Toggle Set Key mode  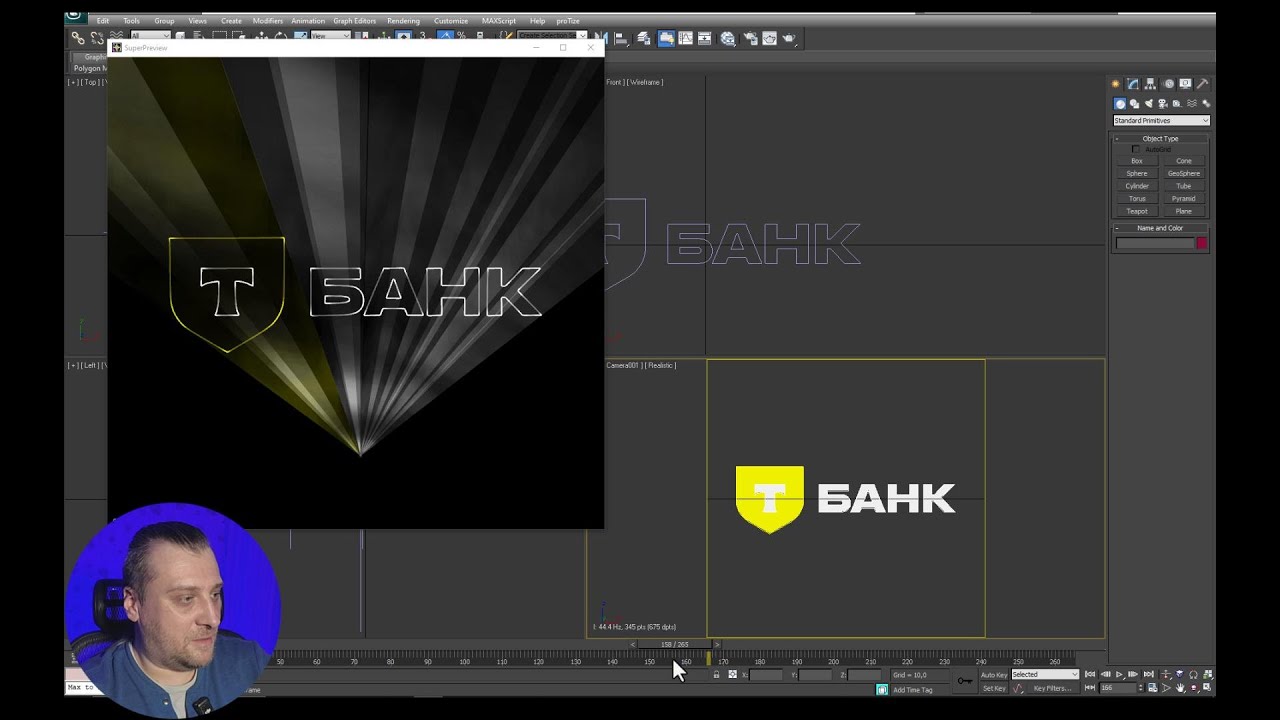coord(994,688)
